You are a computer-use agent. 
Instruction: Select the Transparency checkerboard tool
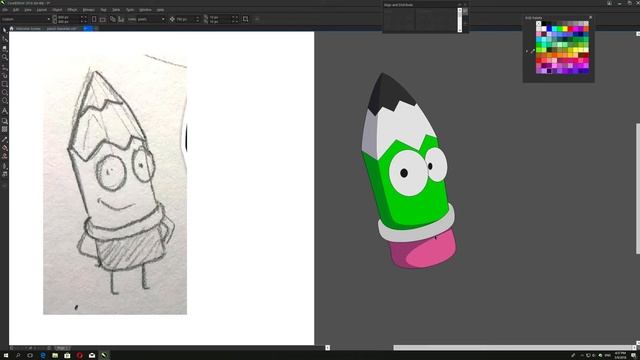4,129
